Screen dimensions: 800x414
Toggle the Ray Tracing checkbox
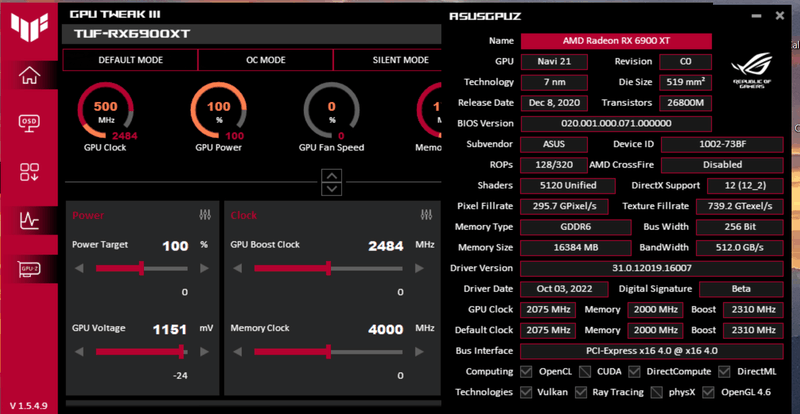click(x=581, y=393)
